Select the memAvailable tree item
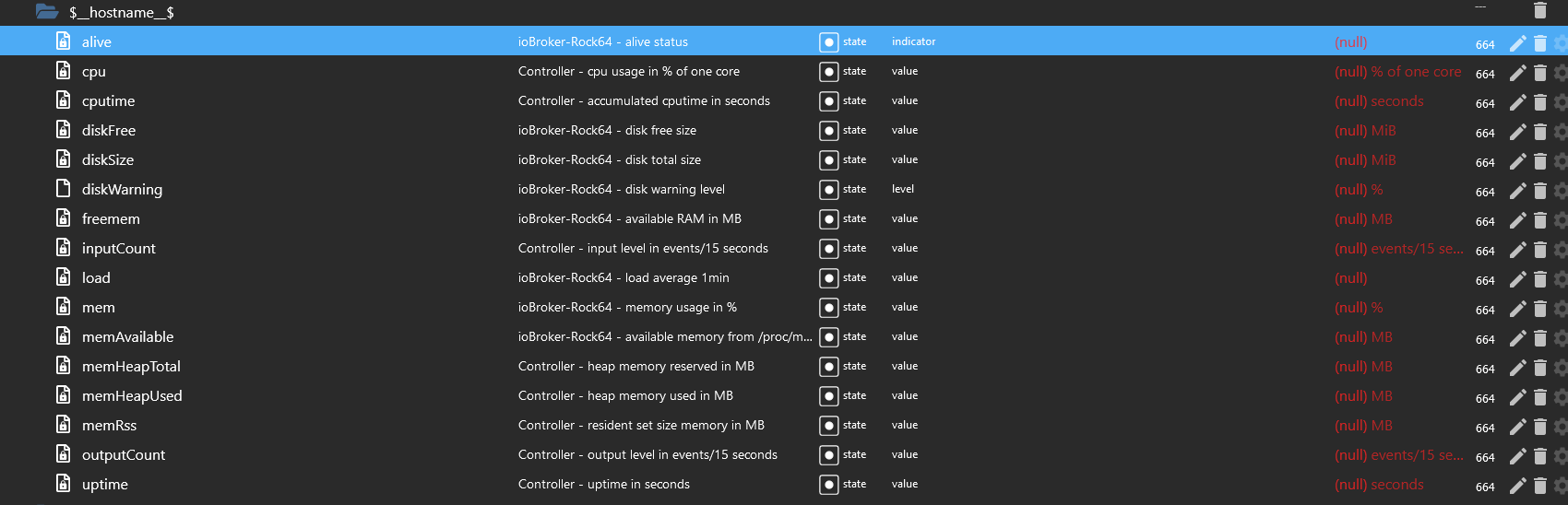 click(x=127, y=336)
